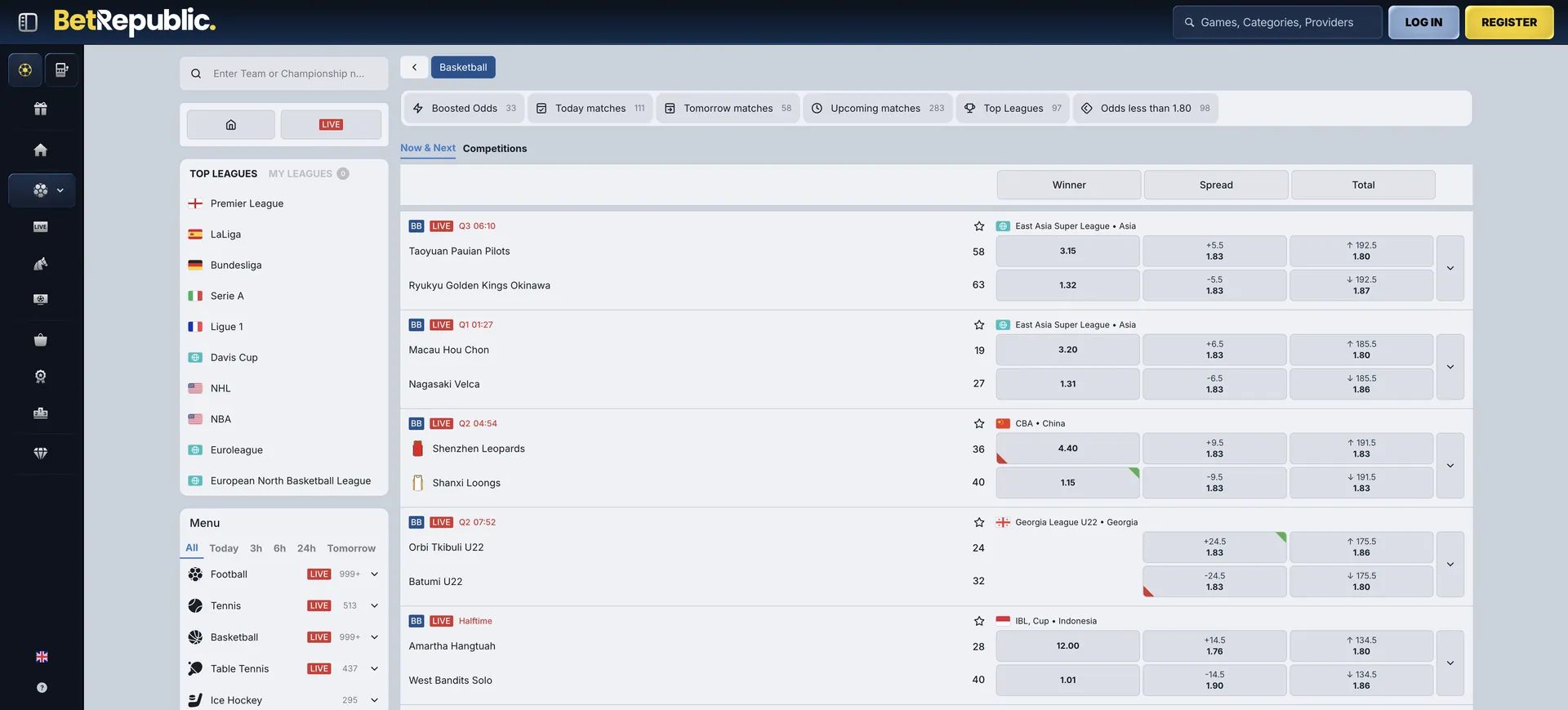Favorite the Shenzhen Leopards match star

pos(979,424)
